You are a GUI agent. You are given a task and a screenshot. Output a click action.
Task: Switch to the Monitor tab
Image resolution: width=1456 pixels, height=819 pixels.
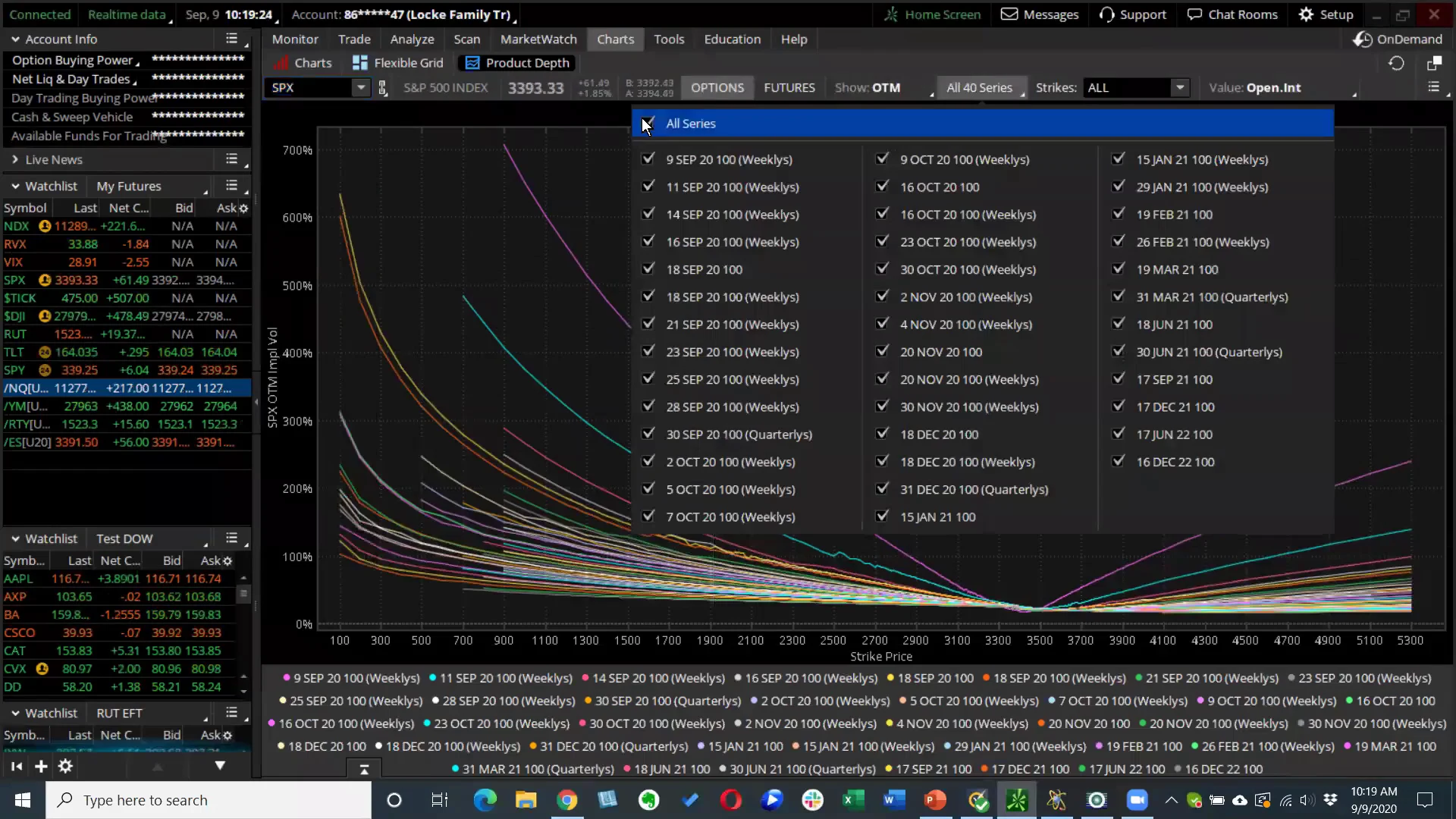295,39
